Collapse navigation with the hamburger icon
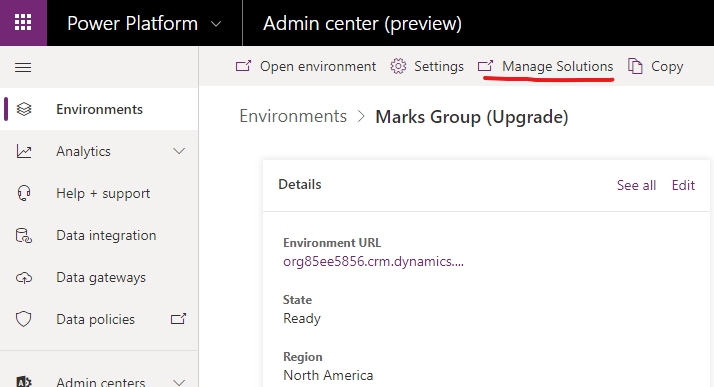The height and width of the screenshot is (387, 714). [23, 68]
